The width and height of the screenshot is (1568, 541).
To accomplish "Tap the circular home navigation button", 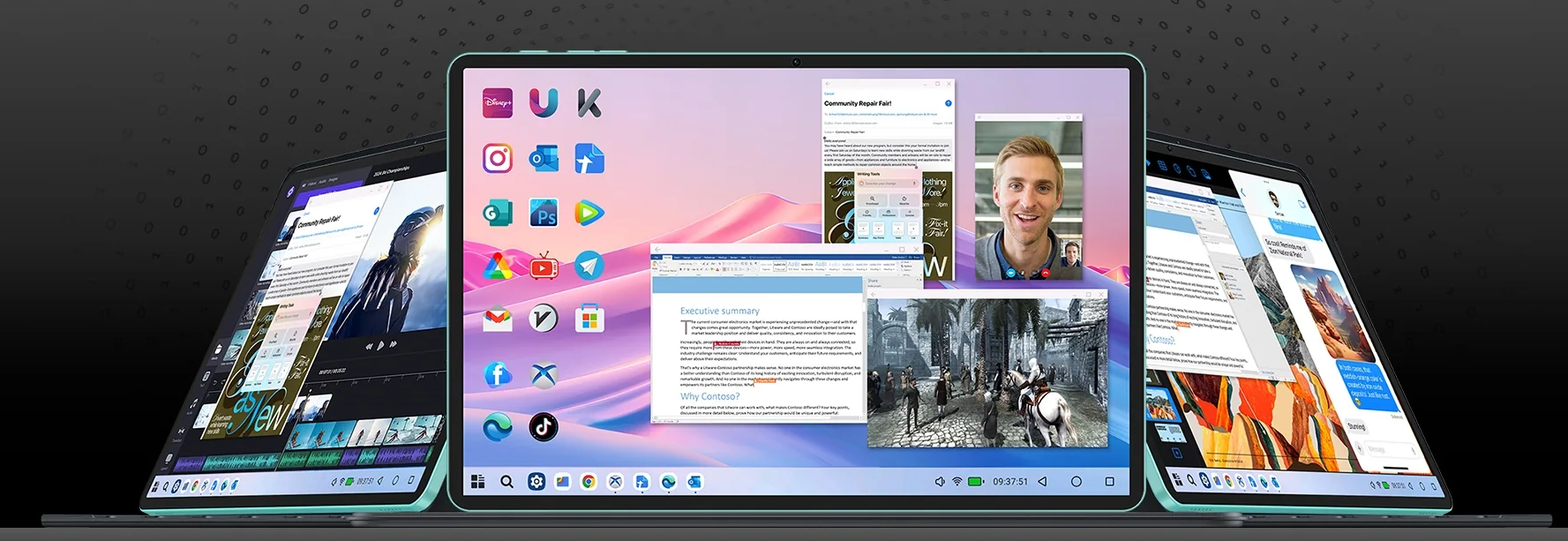I will click(x=1076, y=482).
